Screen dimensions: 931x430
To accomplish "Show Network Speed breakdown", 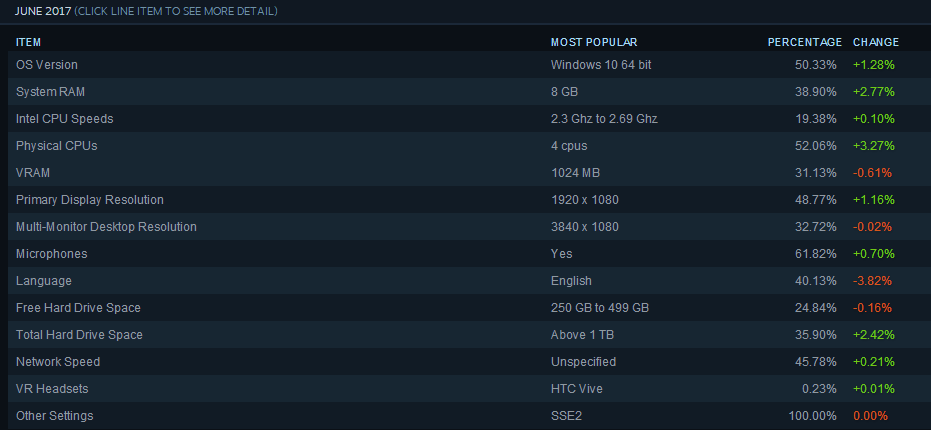I will pyautogui.click(x=58, y=362).
